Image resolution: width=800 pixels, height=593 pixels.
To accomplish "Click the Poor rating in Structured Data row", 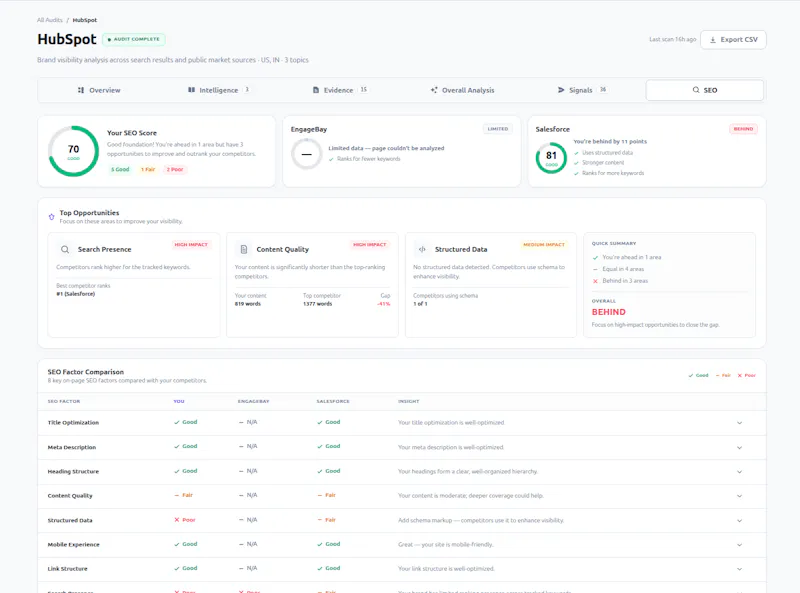I will [x=185, y=520].
